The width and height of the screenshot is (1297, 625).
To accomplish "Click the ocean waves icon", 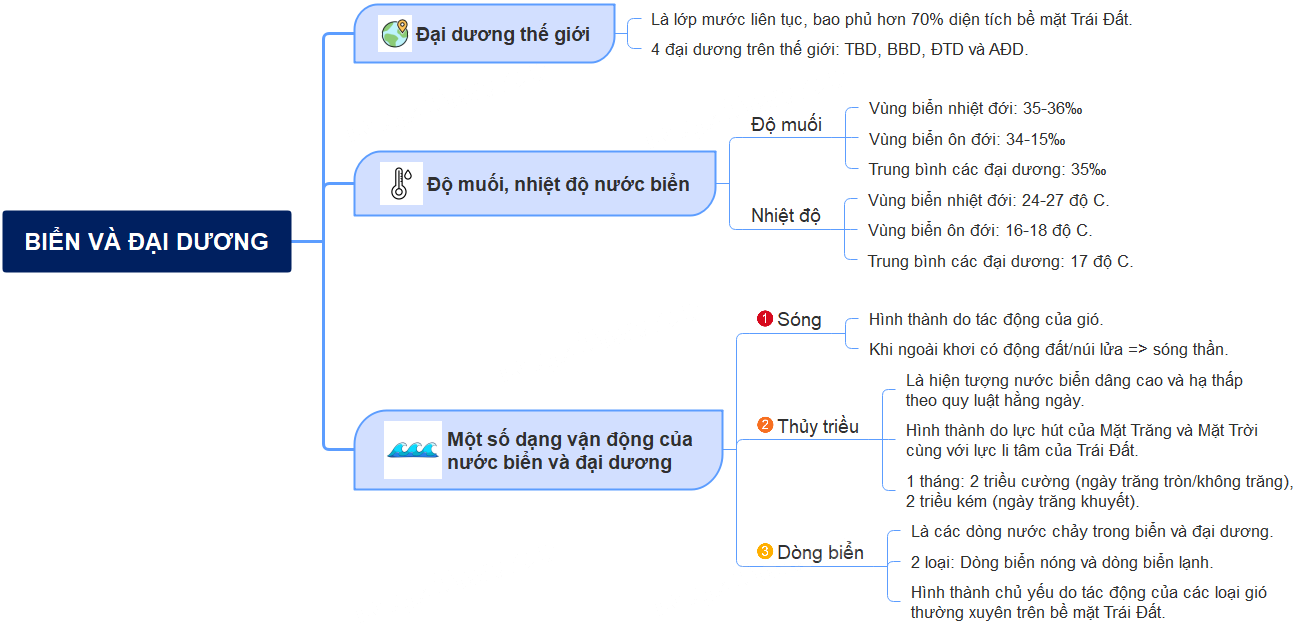I will click(413, 450).
